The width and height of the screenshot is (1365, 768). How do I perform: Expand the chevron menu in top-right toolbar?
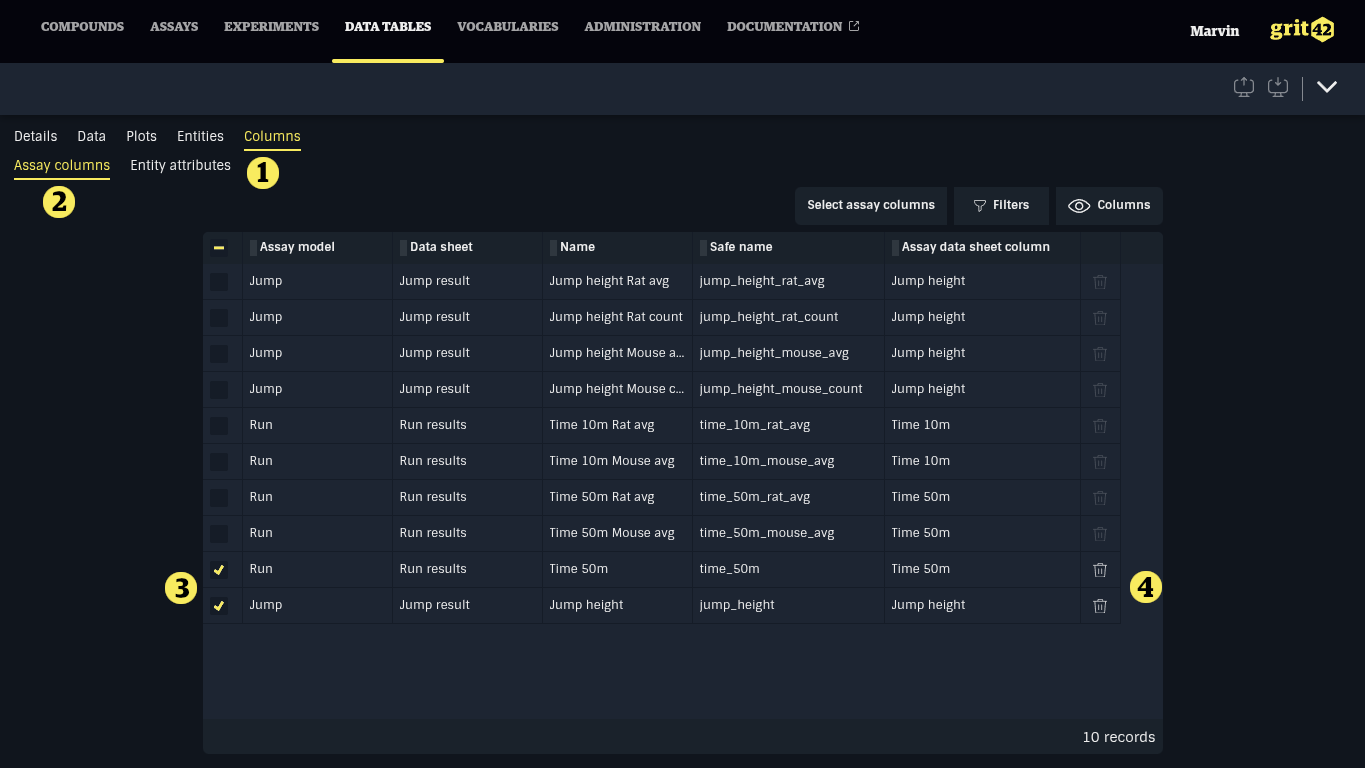point(1327,87)
